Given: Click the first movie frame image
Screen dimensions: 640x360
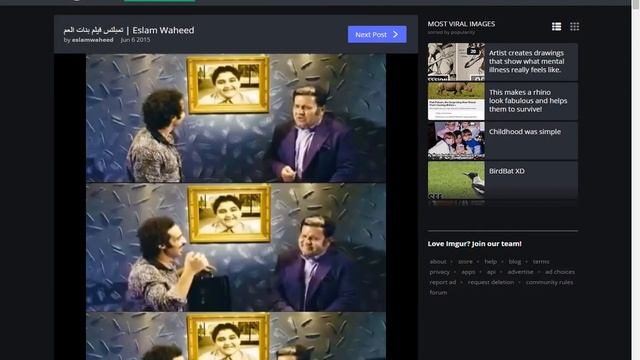Looking at the screenshot, I should [x=236, y=118].
